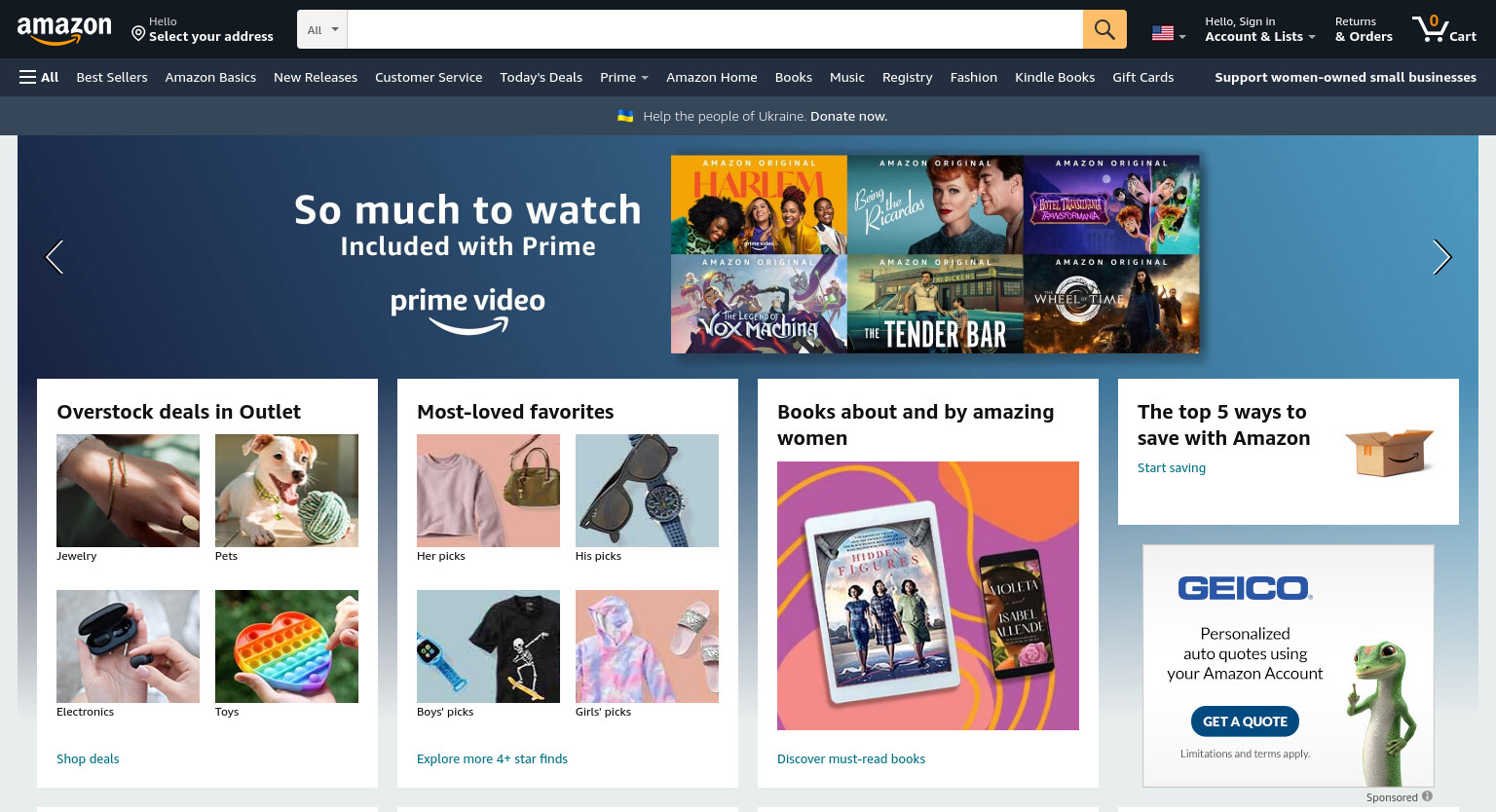Go to New Releases
This screenshot has height=812, width=1496.
316,77
